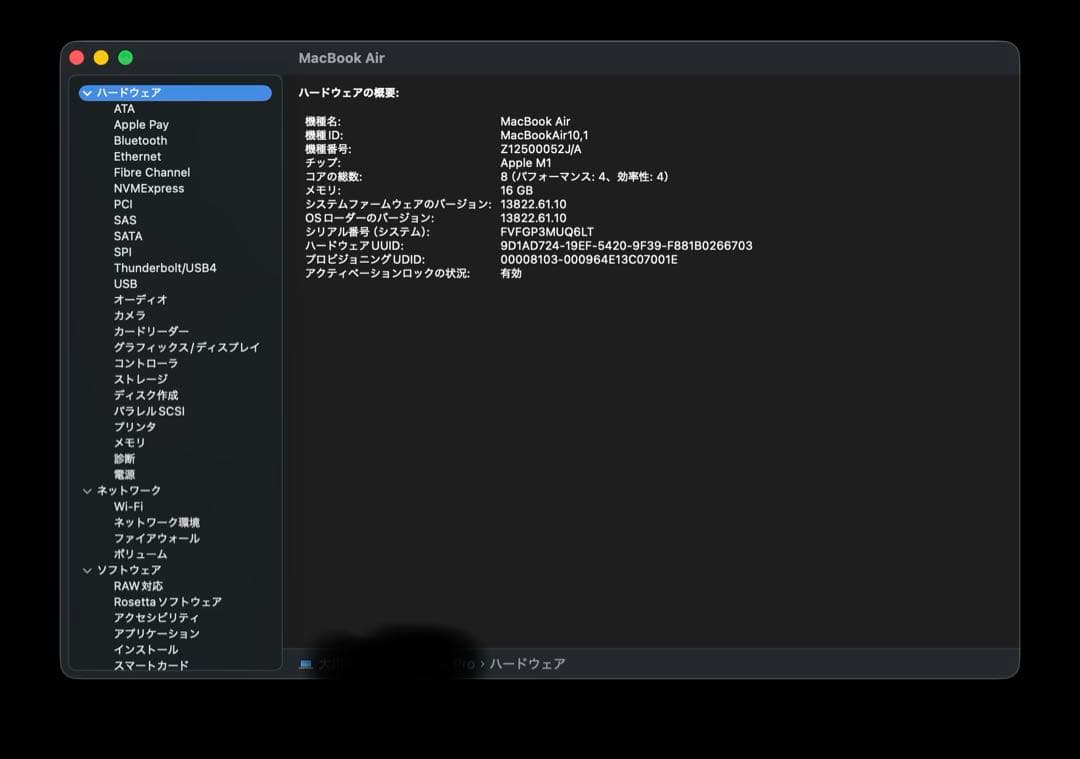
Task: Open the SPI entry
Action: pos(122,252)
